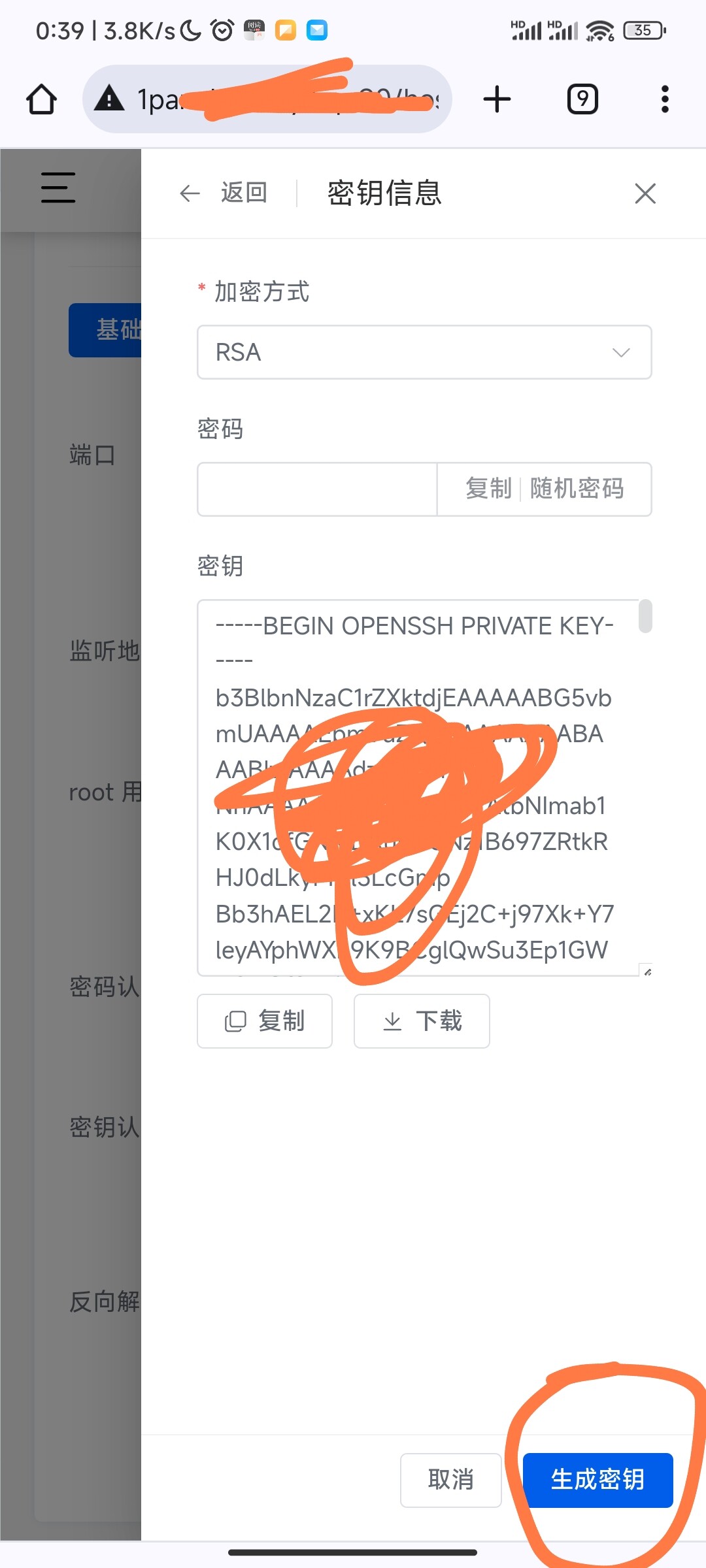Open the browser three-dot menu
The image size is (706, 1568).
tap(665, 99)
